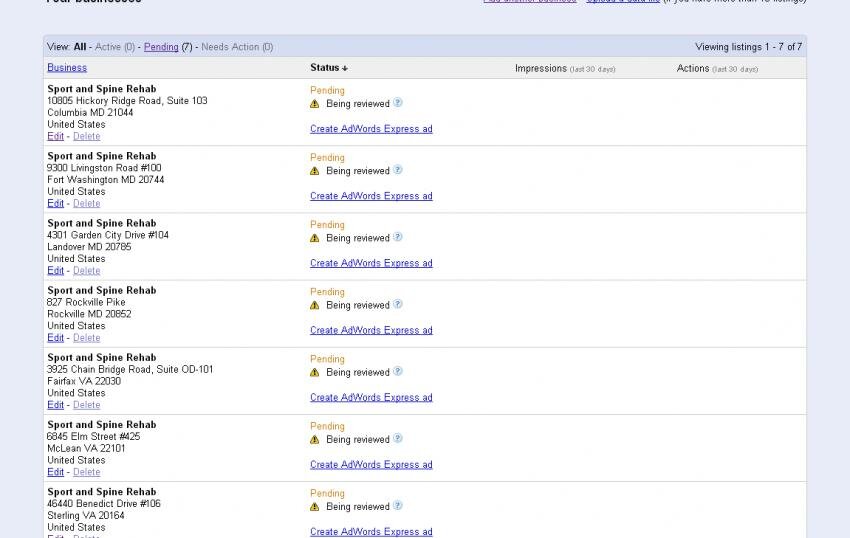850x538 pixels.
Task: Click warning icon in Landover MD row
Action: pos(314,238)
